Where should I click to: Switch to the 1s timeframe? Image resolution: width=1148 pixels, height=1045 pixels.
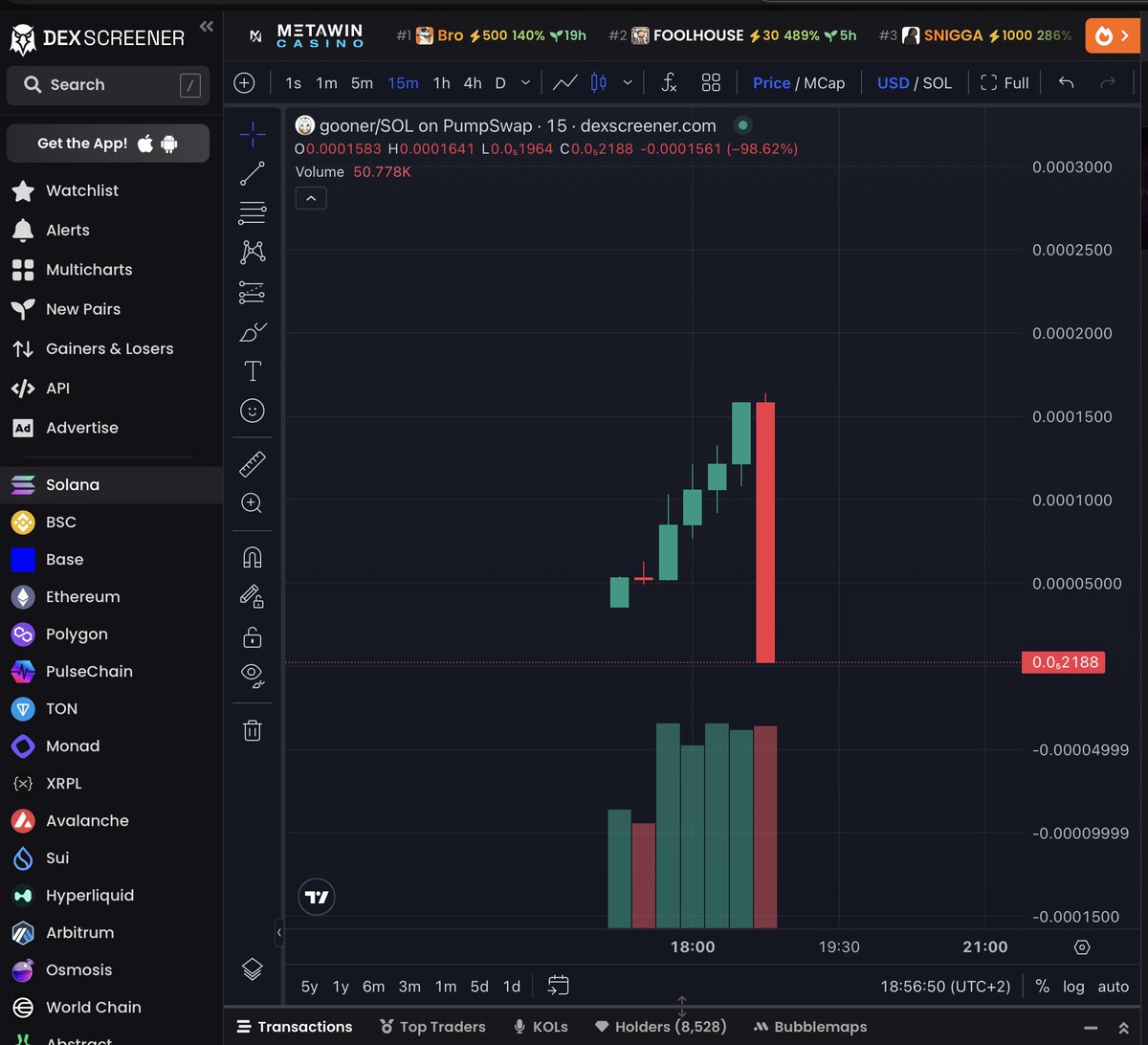pos(293,83)
